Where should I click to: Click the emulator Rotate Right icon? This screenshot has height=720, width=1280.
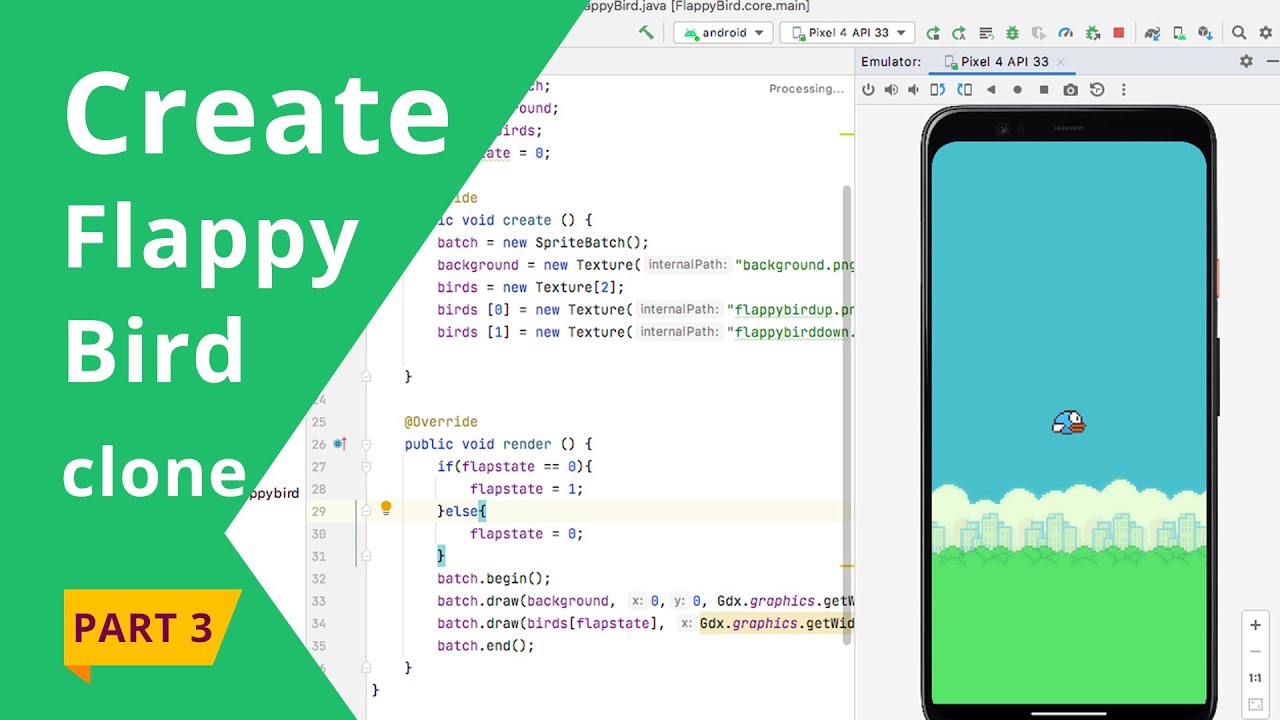pyautogui.click(x=964, y=89)
